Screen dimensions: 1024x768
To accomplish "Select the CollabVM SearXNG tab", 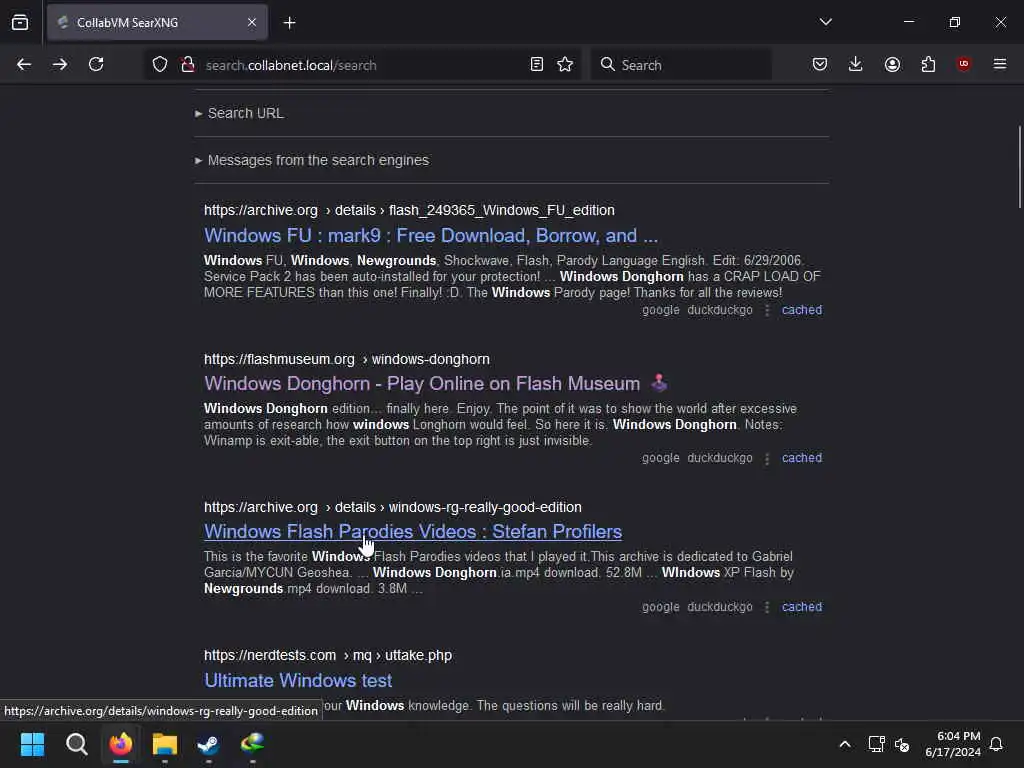I will [157, 22].
